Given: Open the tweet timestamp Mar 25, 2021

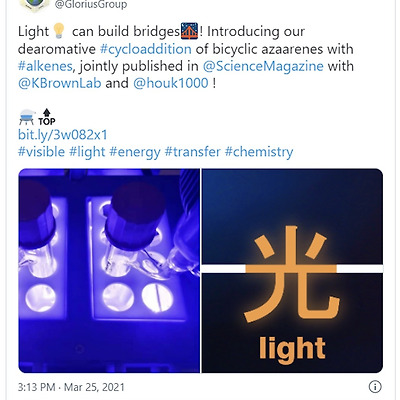Looking at the screenshot, I should pos(71,387).
